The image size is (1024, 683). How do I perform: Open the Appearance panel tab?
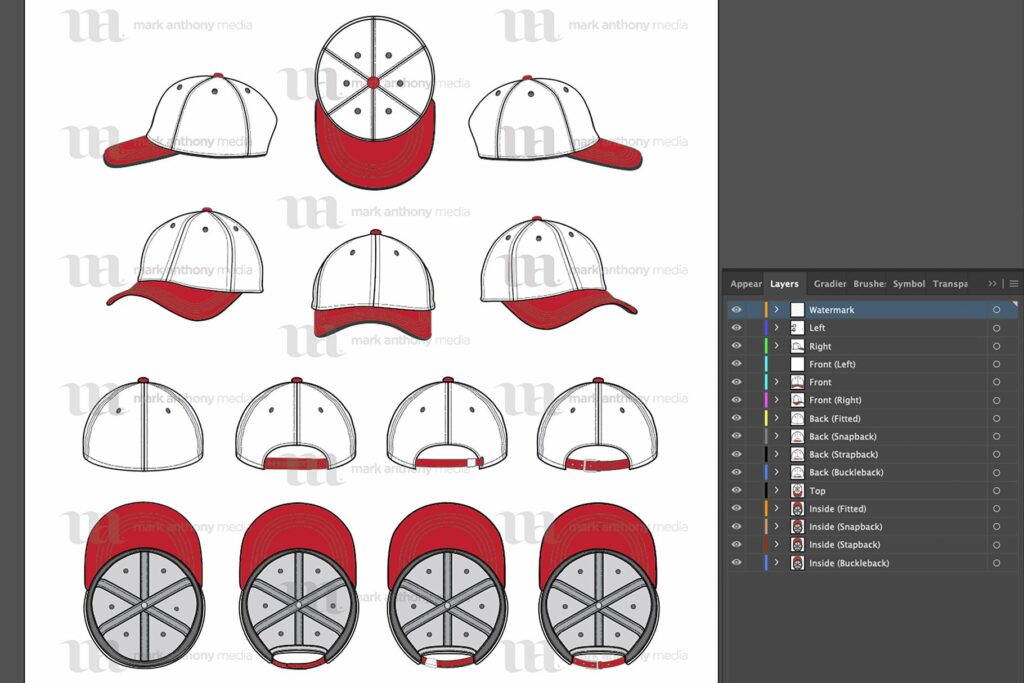coord(745,283)
